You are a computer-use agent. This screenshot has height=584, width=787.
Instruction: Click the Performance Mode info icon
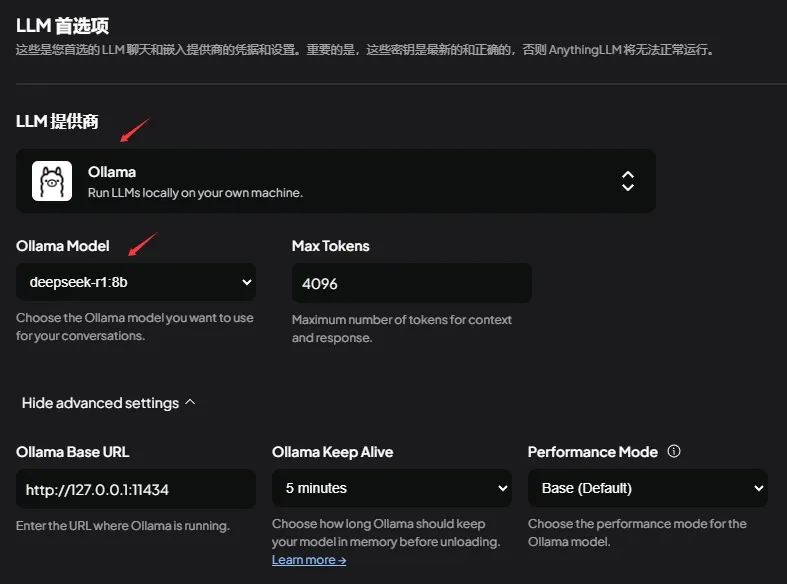(674, 451)
